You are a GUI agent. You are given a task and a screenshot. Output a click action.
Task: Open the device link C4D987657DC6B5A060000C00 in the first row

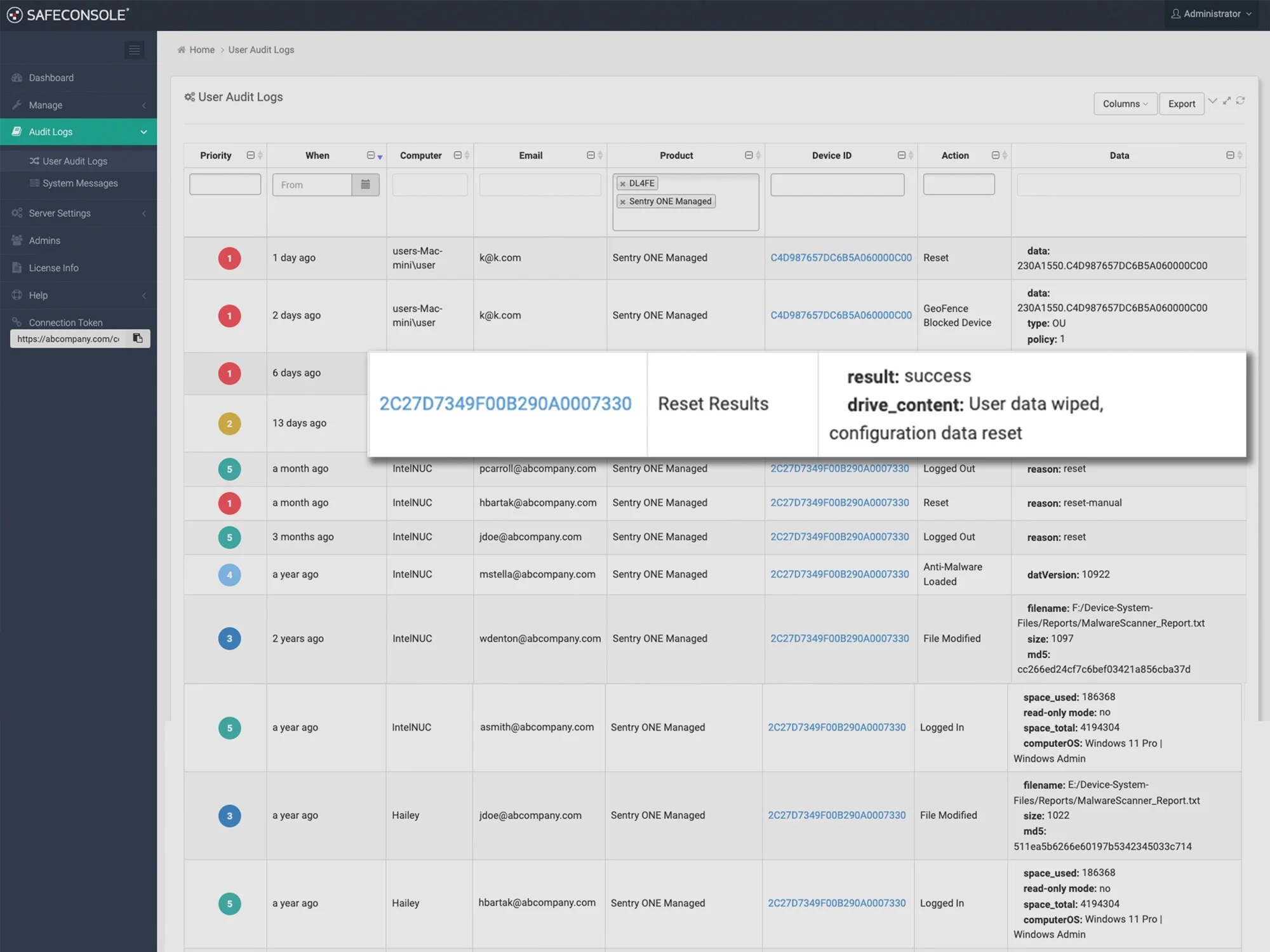click(841, 258)
